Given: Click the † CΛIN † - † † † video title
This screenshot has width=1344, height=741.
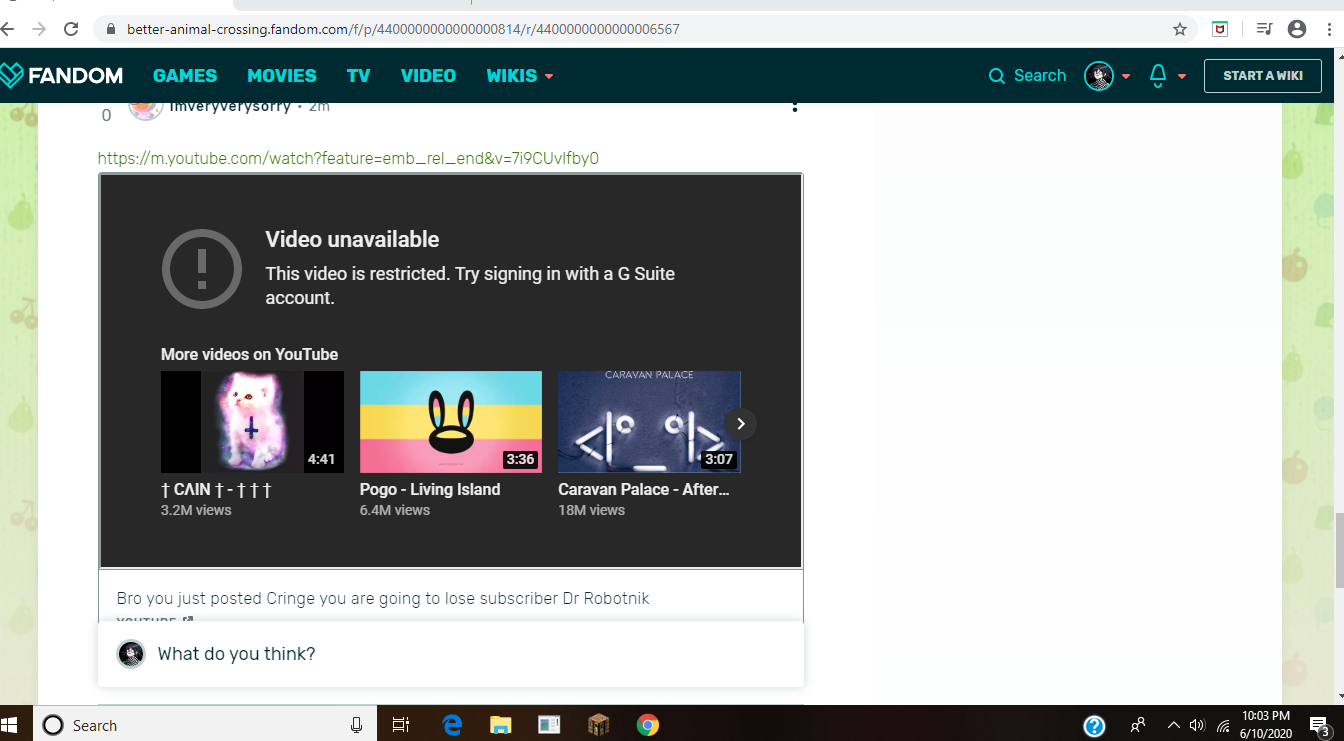Looking at the screenshot, I should (x=216, y=489).
